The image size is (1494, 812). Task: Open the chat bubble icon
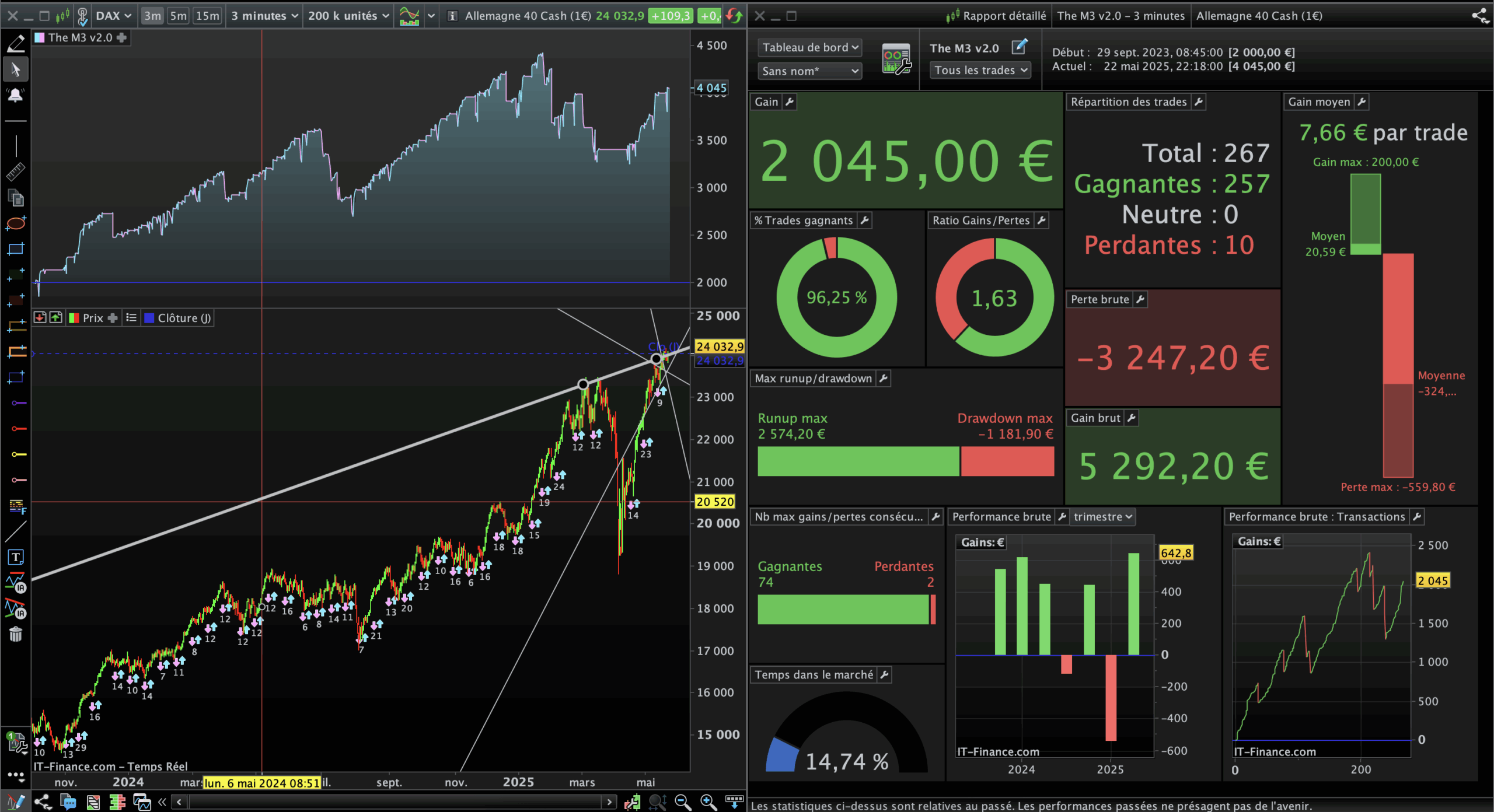(68, 801)
